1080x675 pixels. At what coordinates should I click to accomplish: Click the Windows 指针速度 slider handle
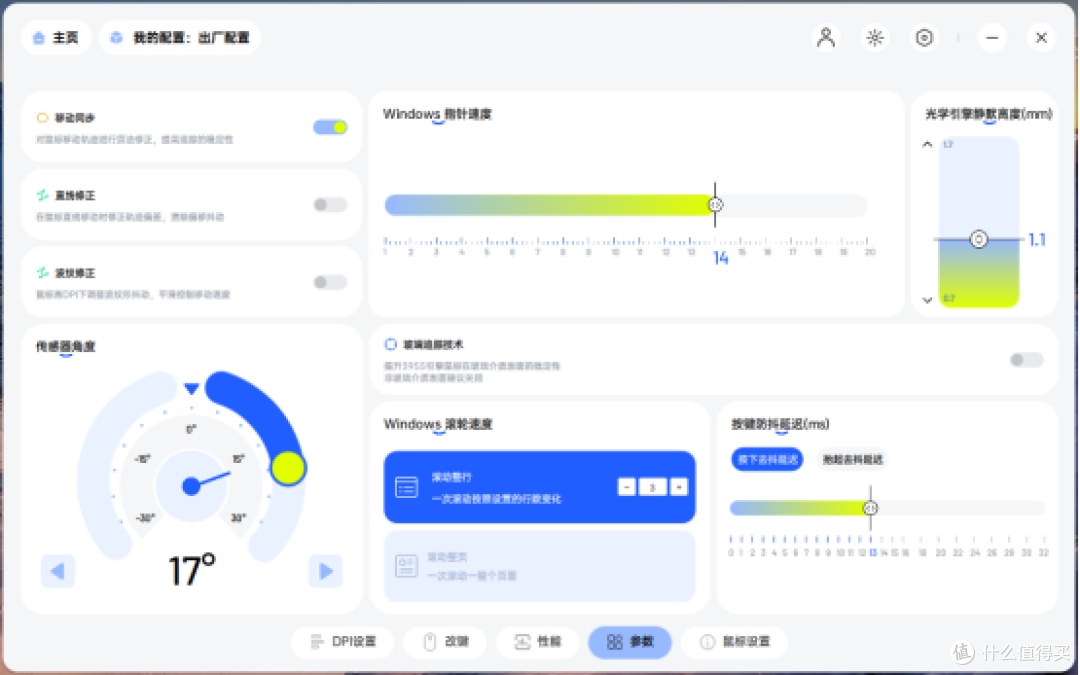point(715,205)
